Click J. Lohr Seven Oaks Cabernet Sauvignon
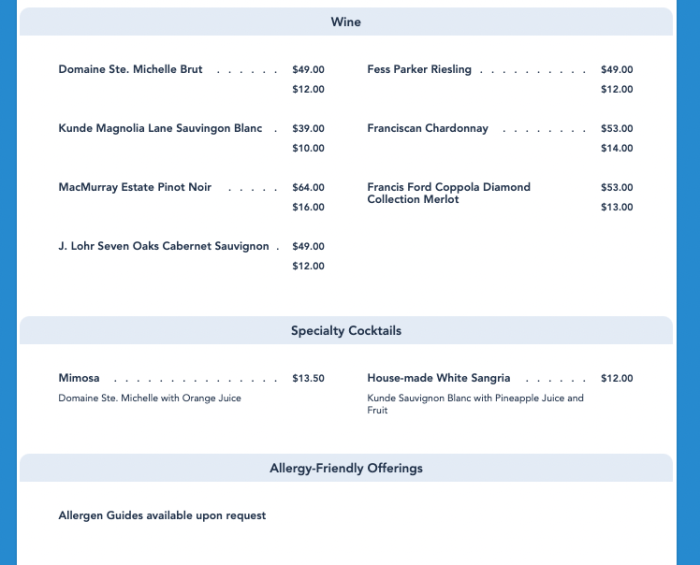This screenshot has width=700, height=565. pos(164,247)
